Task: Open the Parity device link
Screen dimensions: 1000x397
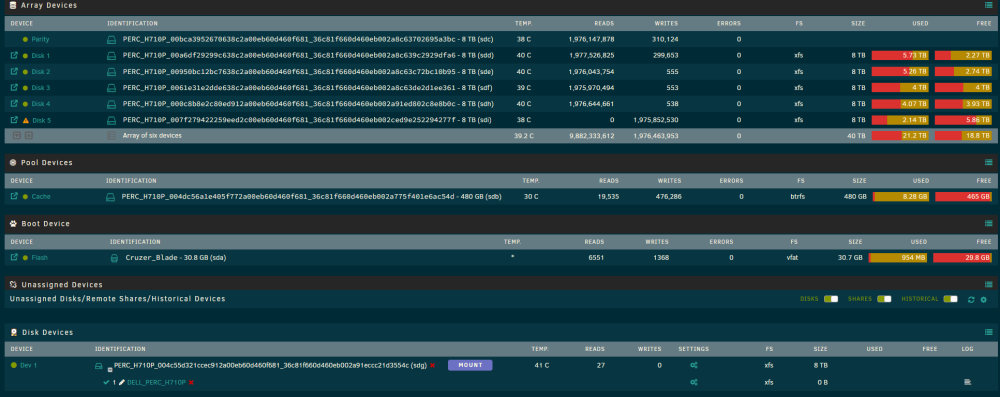Action: point(40,39)
